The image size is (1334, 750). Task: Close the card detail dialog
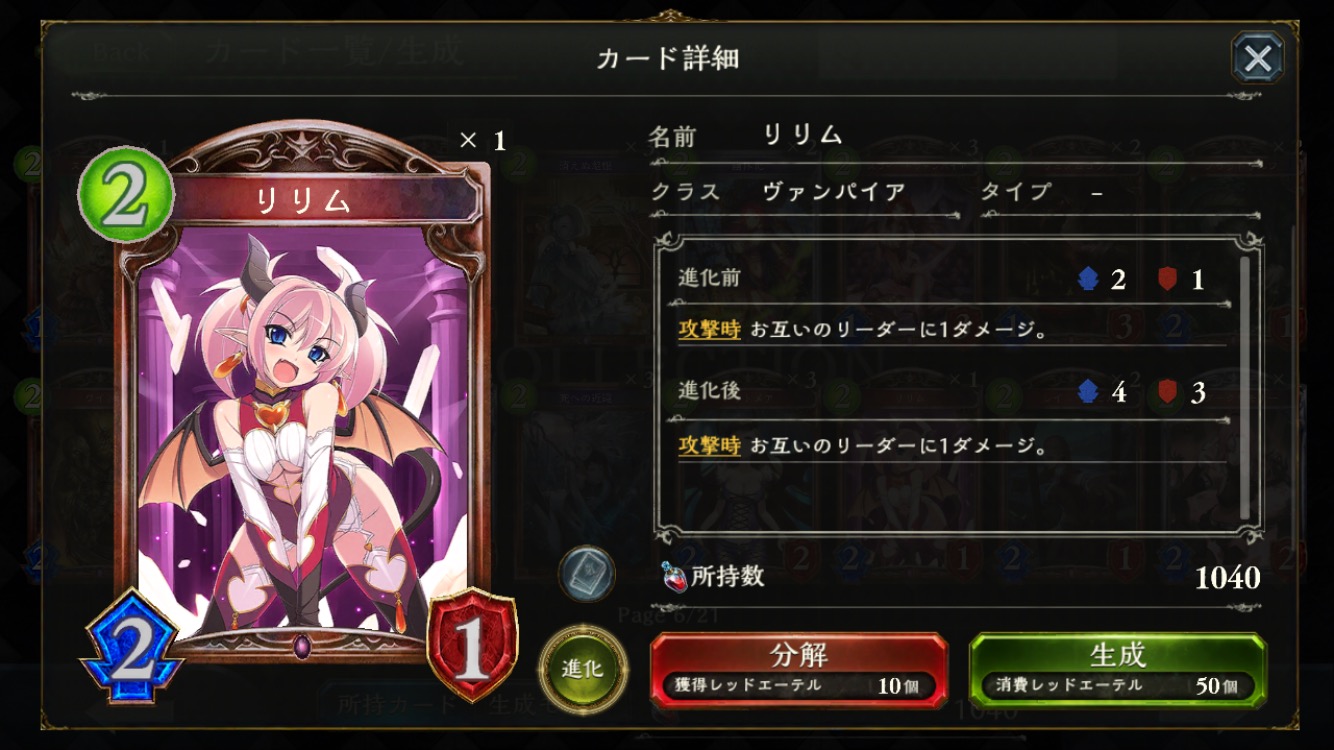click(x=1258, y=58)
